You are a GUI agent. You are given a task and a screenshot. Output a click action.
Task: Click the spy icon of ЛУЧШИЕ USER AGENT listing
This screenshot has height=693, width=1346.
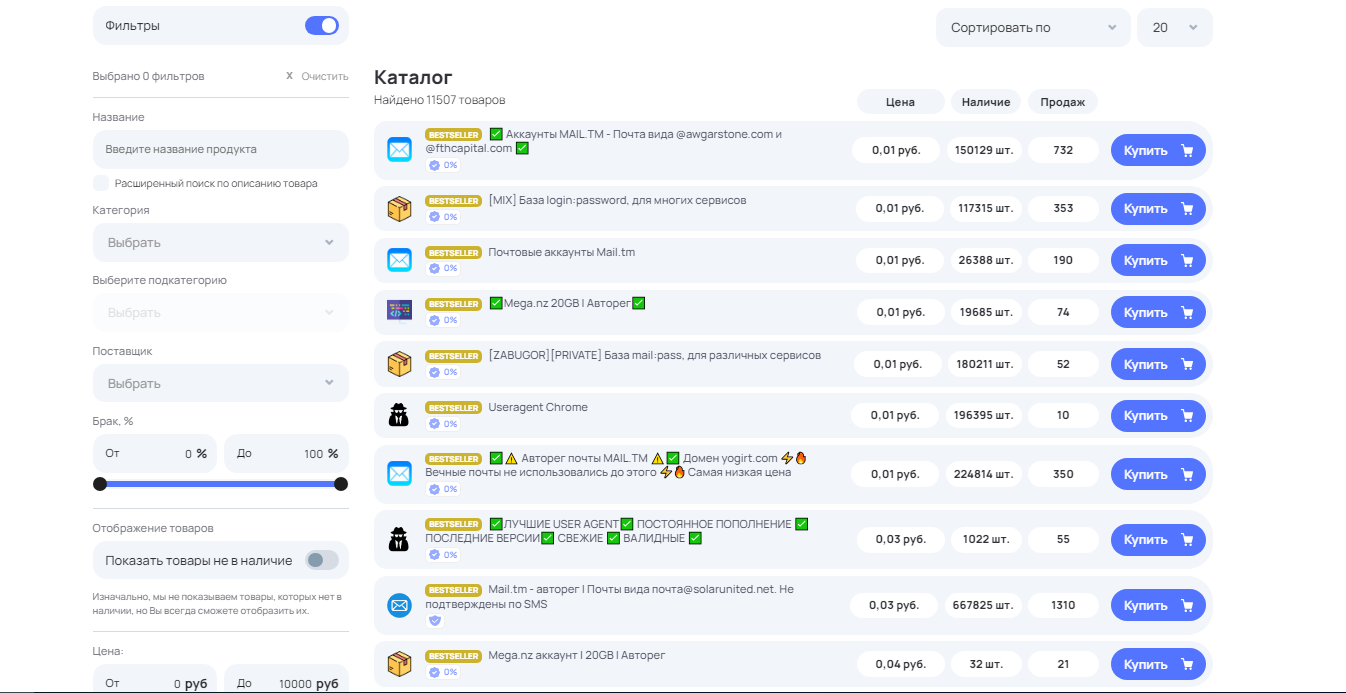tap(399, 539)
